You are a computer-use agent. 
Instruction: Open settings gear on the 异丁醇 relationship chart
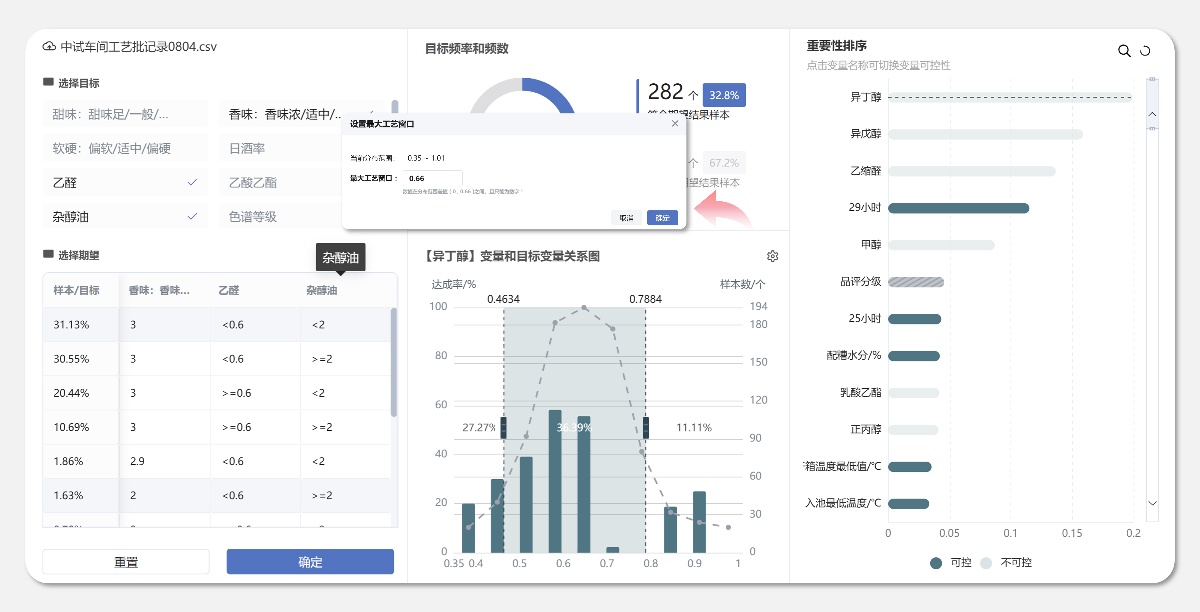click(x=772, y=255)
